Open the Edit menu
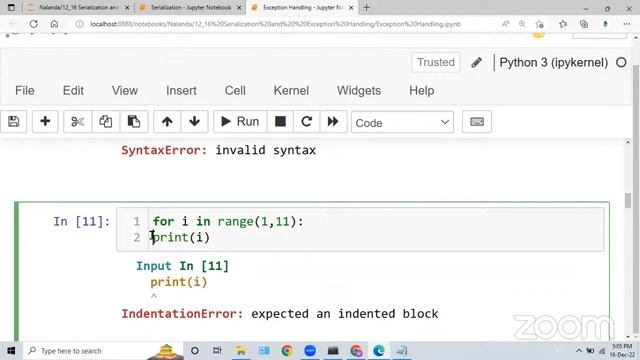Screen dimensions: 640x360 73,91
